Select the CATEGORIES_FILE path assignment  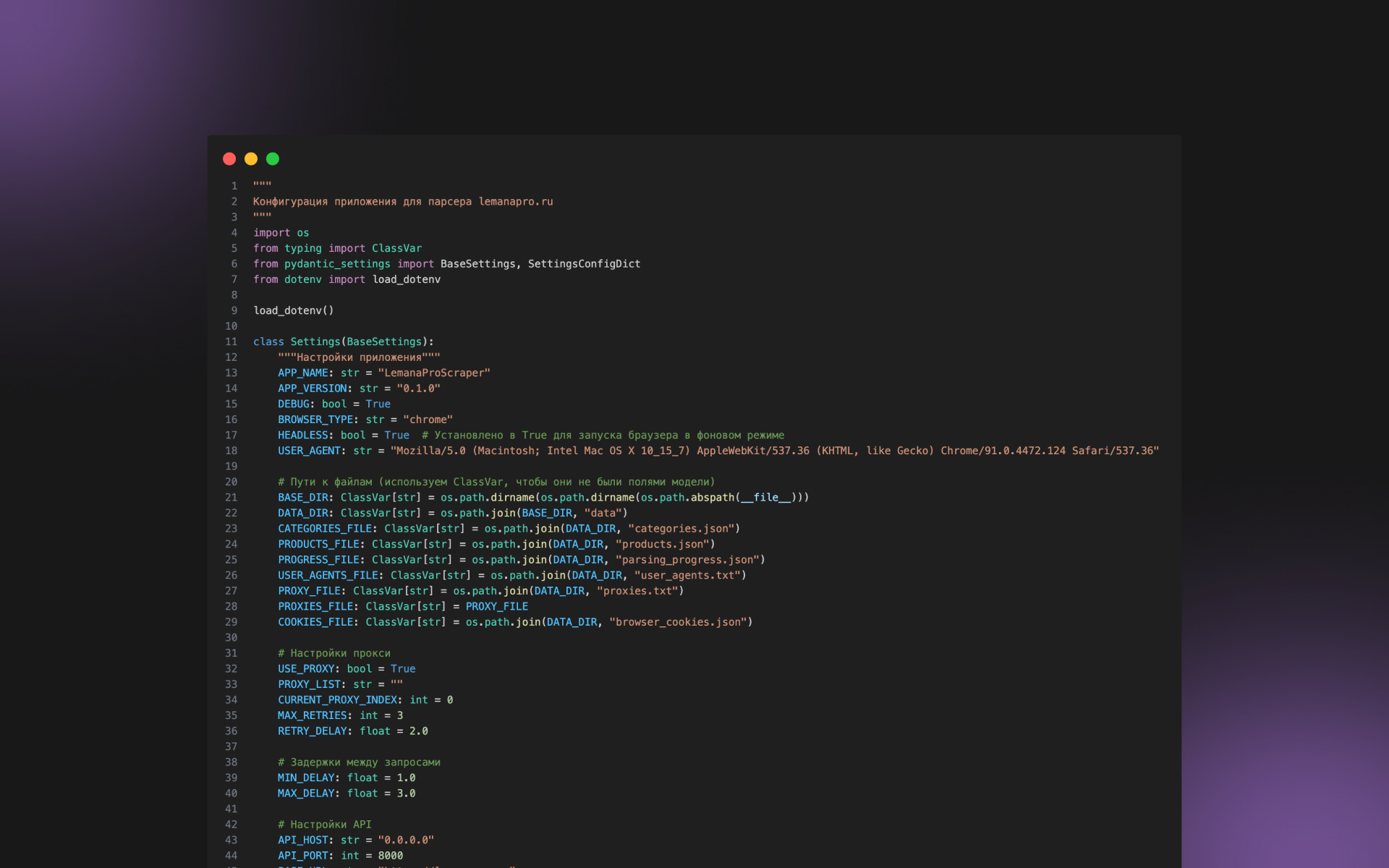coord(506,528)
